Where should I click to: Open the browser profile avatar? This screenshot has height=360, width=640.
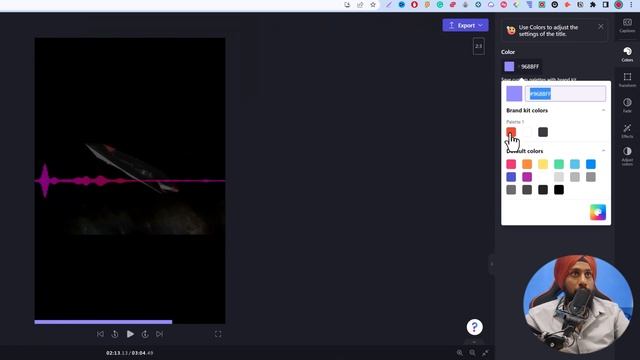coord(618,5)
